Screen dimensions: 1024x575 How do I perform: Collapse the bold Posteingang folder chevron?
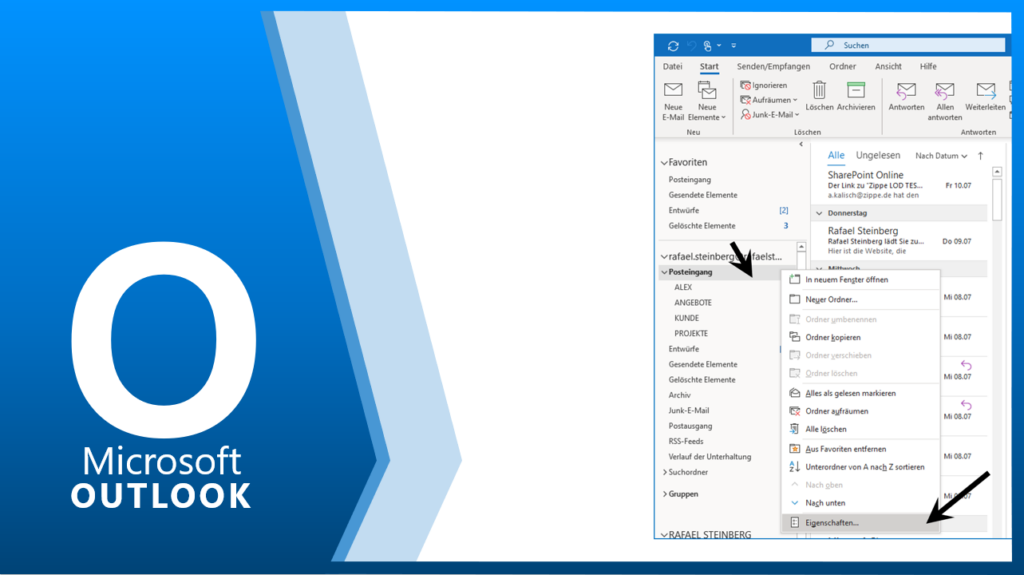pyautogui.click(x=664, y=272)
